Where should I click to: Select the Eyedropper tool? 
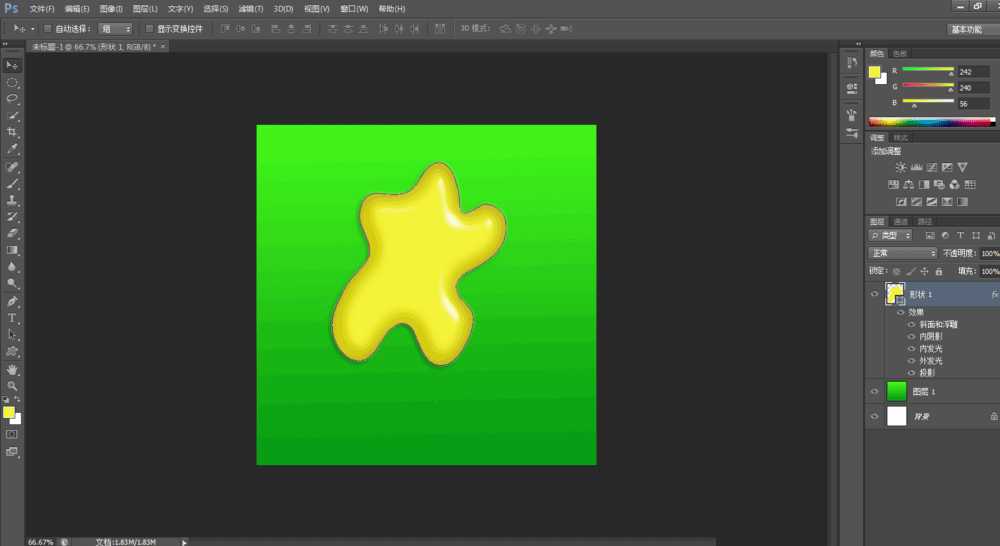[12, 149]
